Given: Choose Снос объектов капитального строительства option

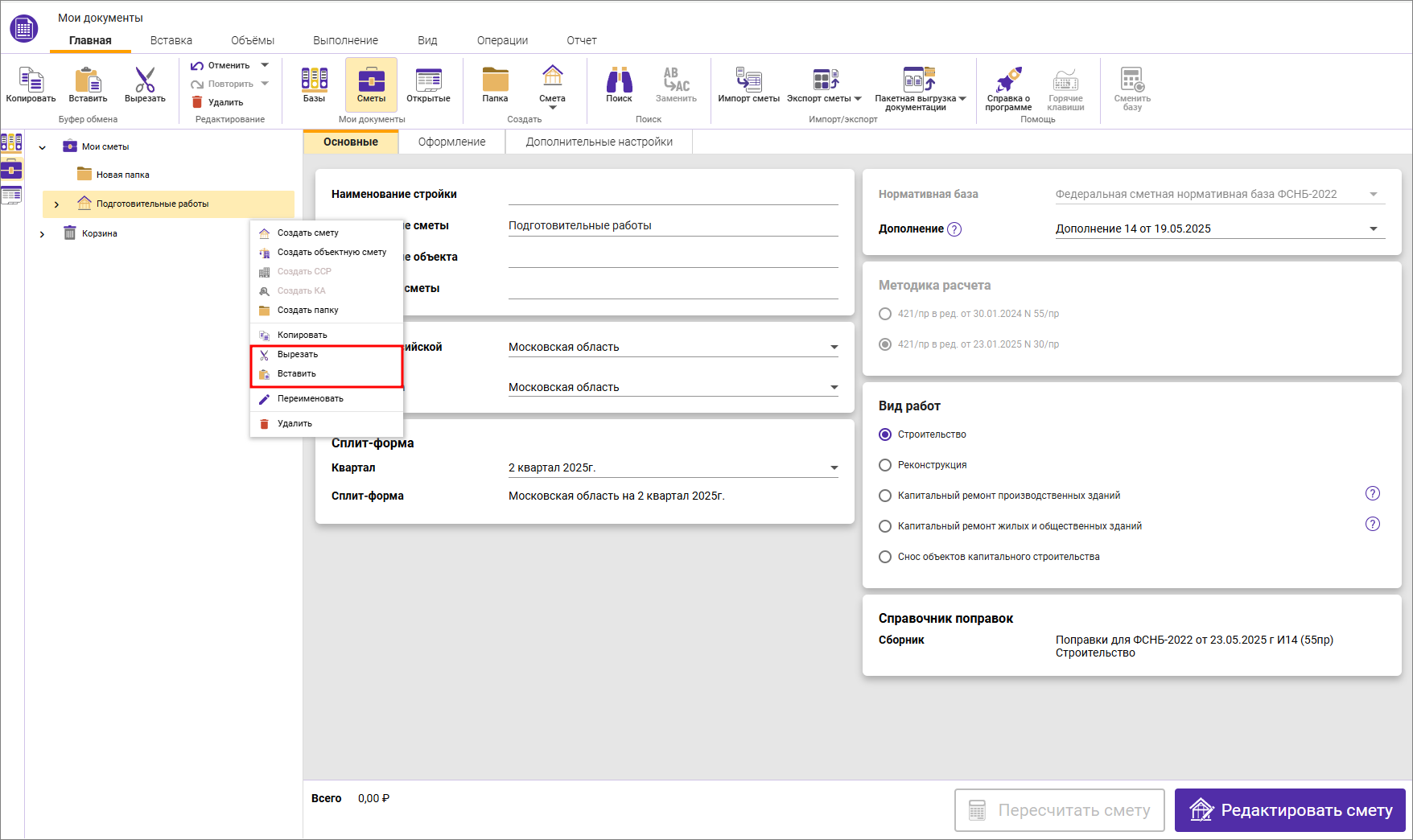Looking at the screenshot, I should pos(885,557).
